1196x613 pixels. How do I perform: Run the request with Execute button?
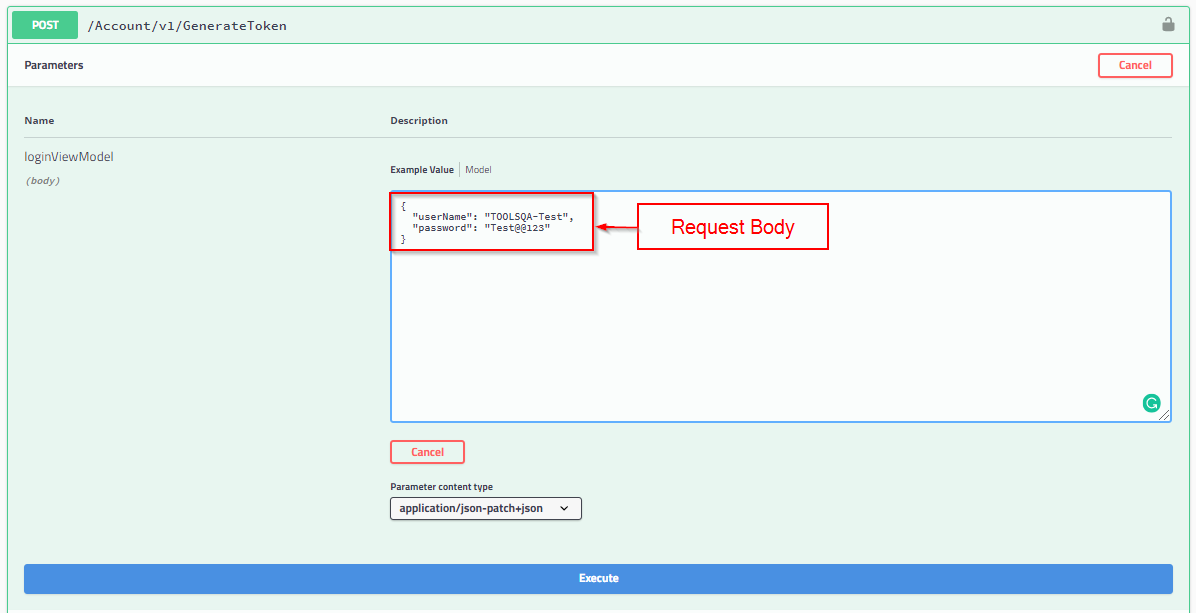tap(598, 578)
